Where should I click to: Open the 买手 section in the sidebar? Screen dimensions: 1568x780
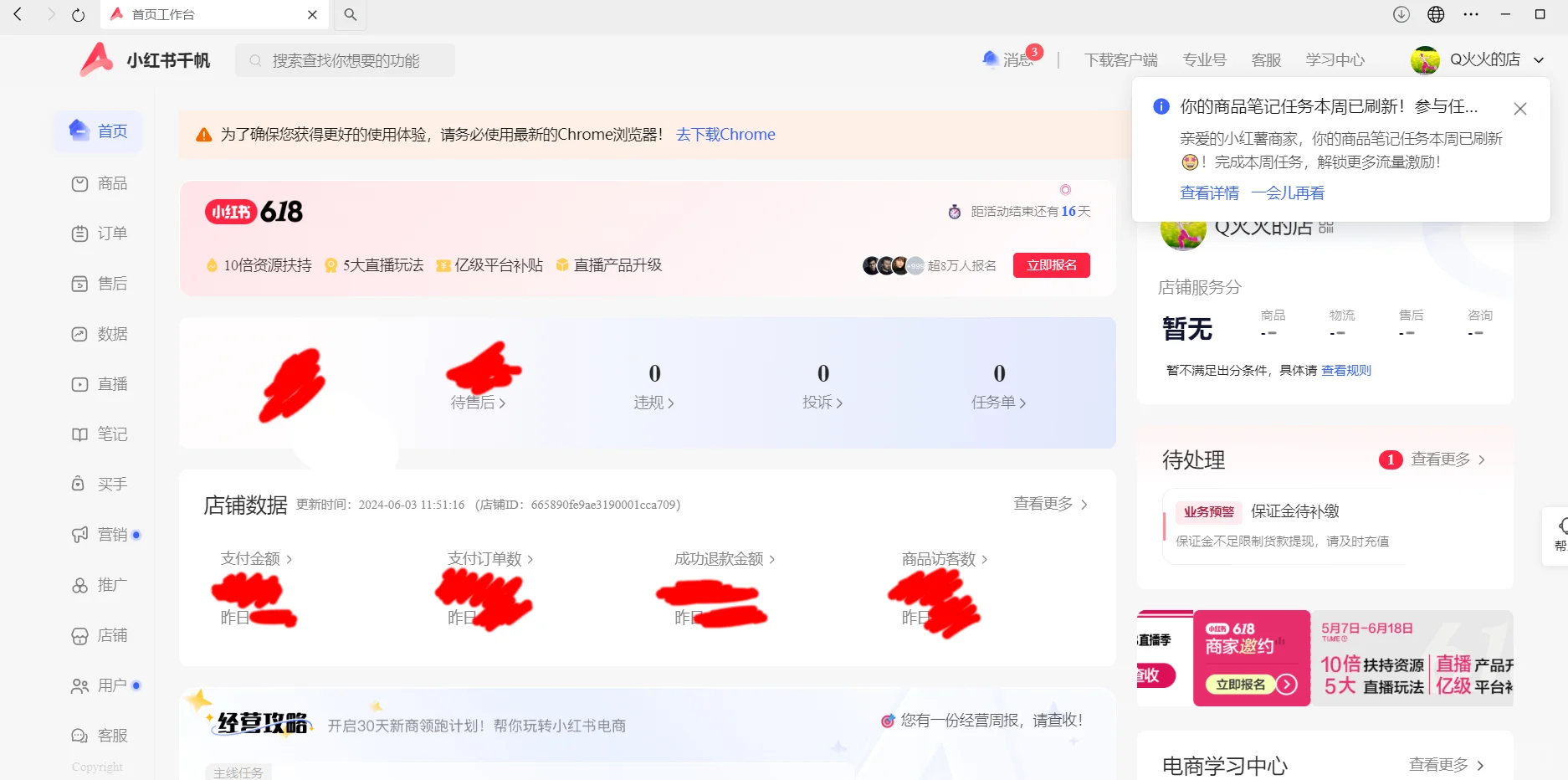[x=111, y=484]
